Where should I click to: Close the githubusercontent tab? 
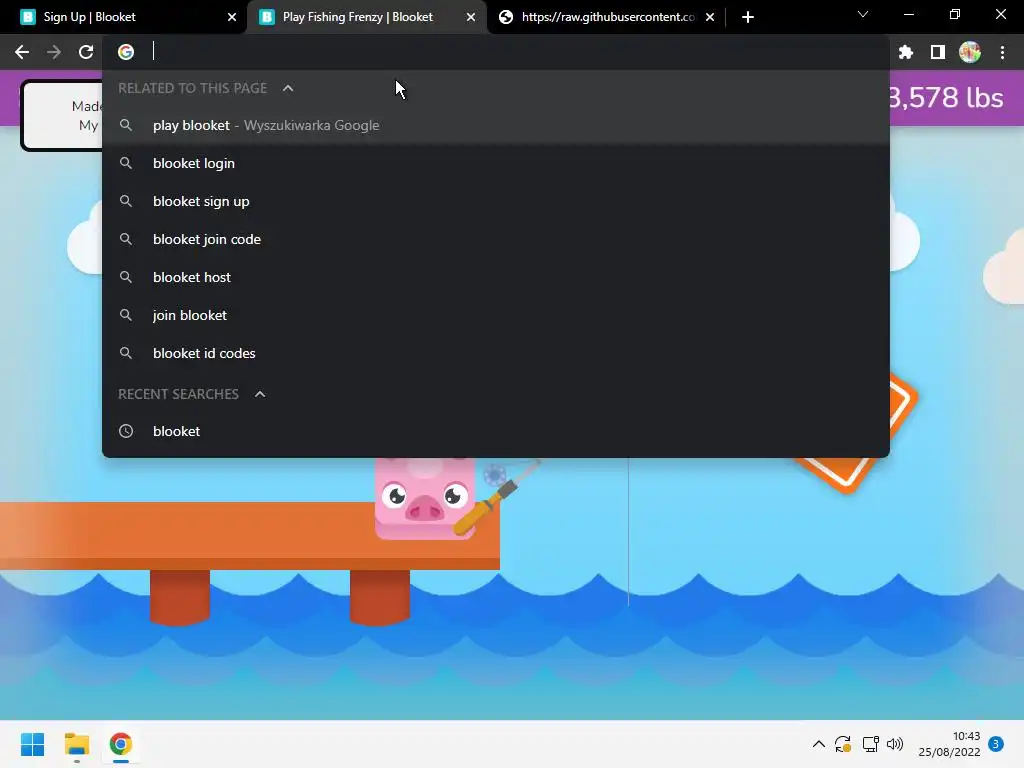(710, 17)
